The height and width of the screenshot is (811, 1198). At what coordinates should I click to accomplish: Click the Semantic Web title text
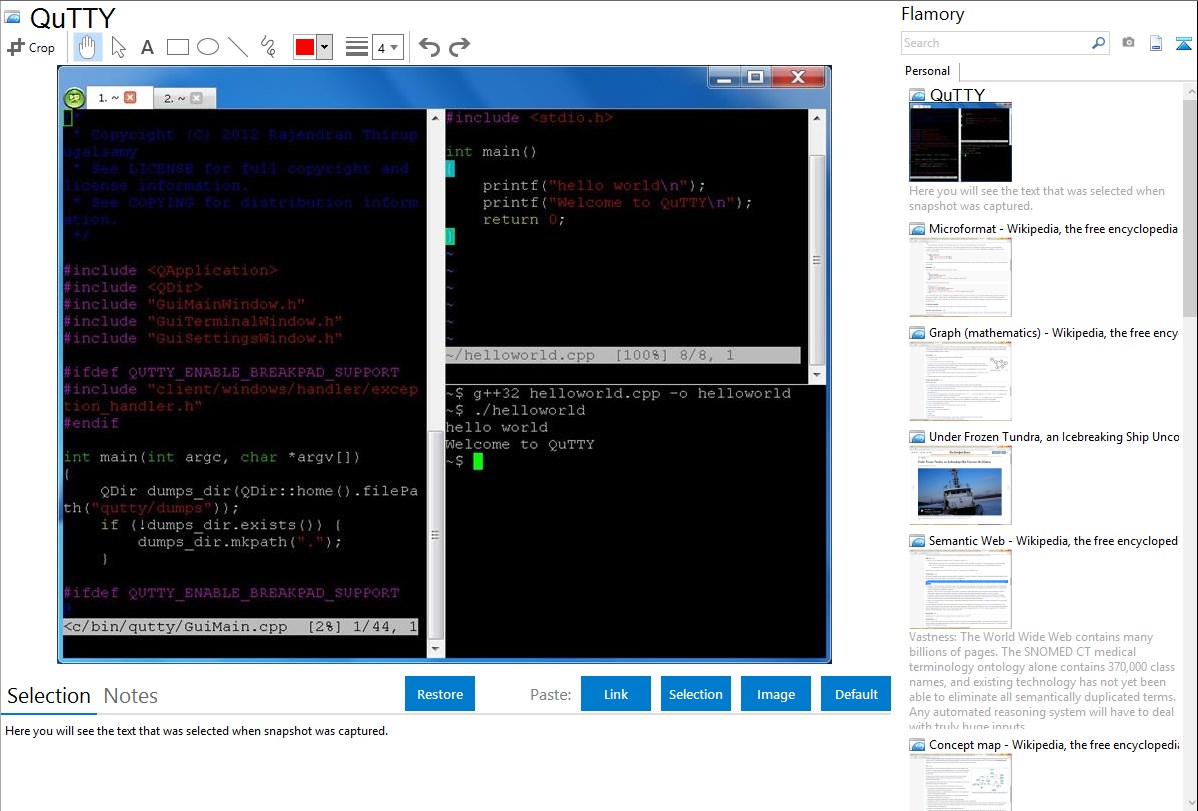pyautogui.click(x=1053, y=540)
